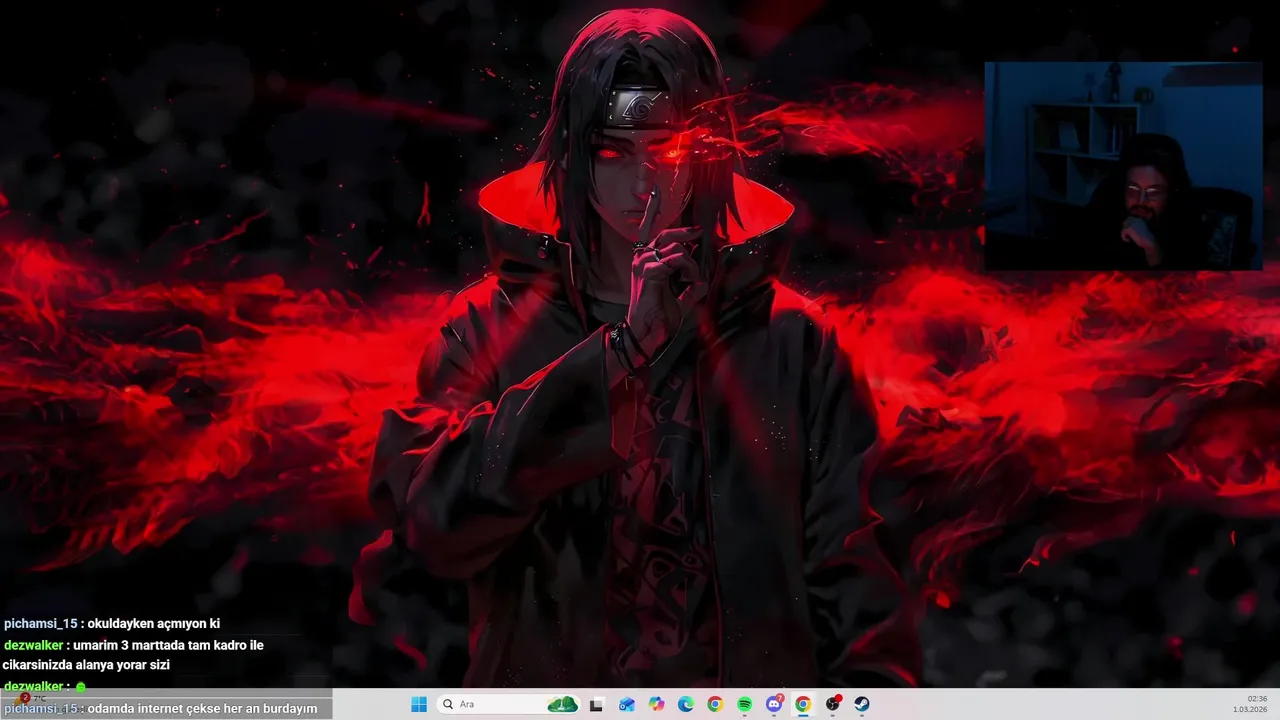Screen dimensions: 1280x720
Task: Click the username pichamsi_15 in first chat message
Action: click(x=40, y=623)
